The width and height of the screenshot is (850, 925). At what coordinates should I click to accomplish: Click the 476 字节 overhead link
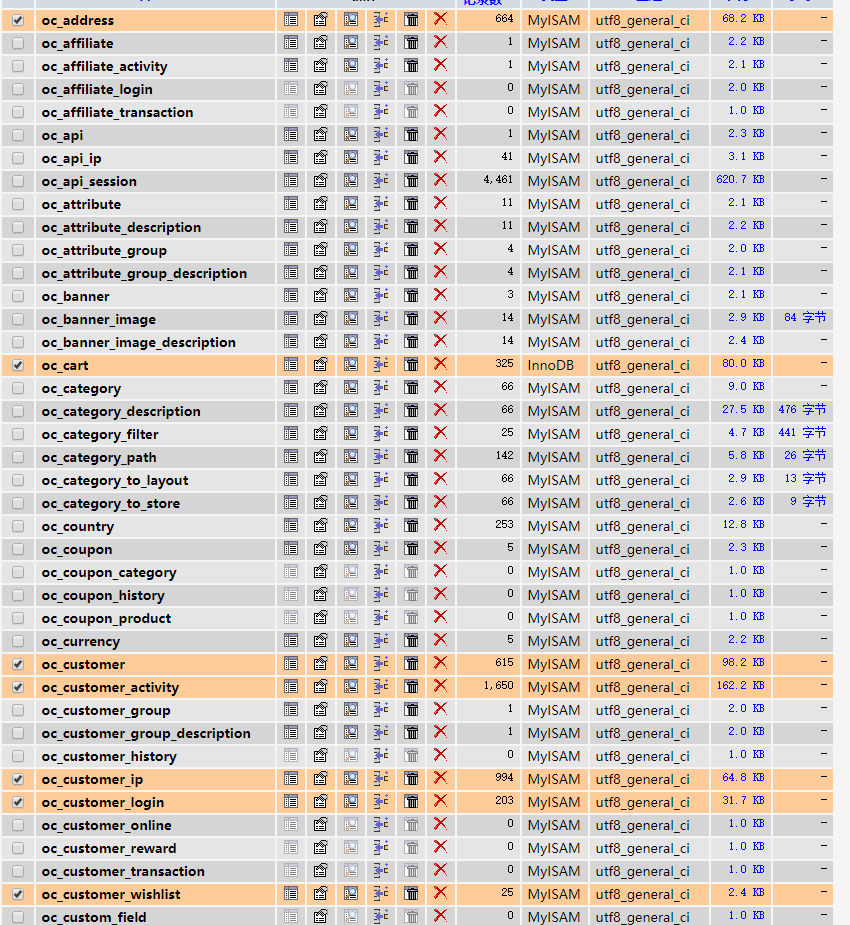(802, 409)
